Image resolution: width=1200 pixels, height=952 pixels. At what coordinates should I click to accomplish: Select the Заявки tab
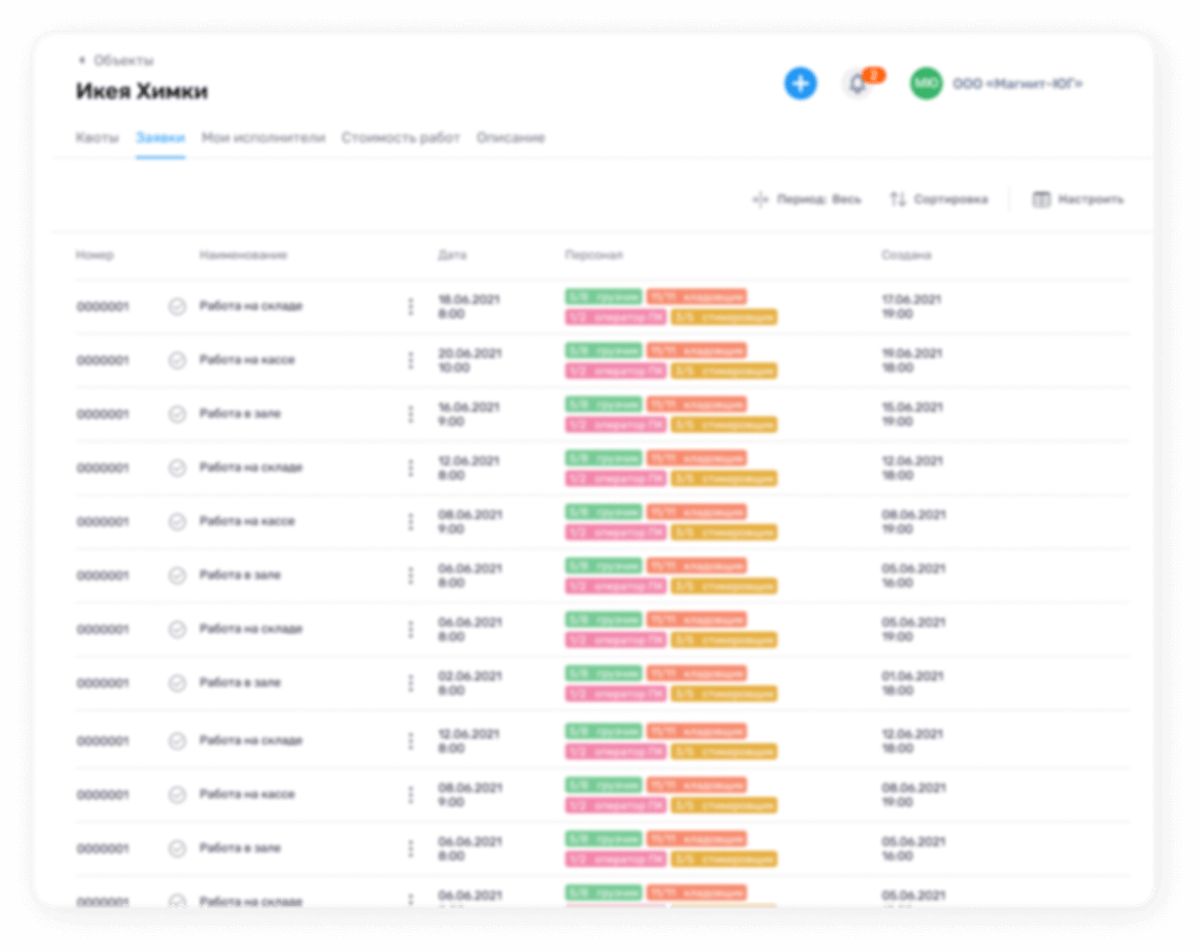click(160, 138)
